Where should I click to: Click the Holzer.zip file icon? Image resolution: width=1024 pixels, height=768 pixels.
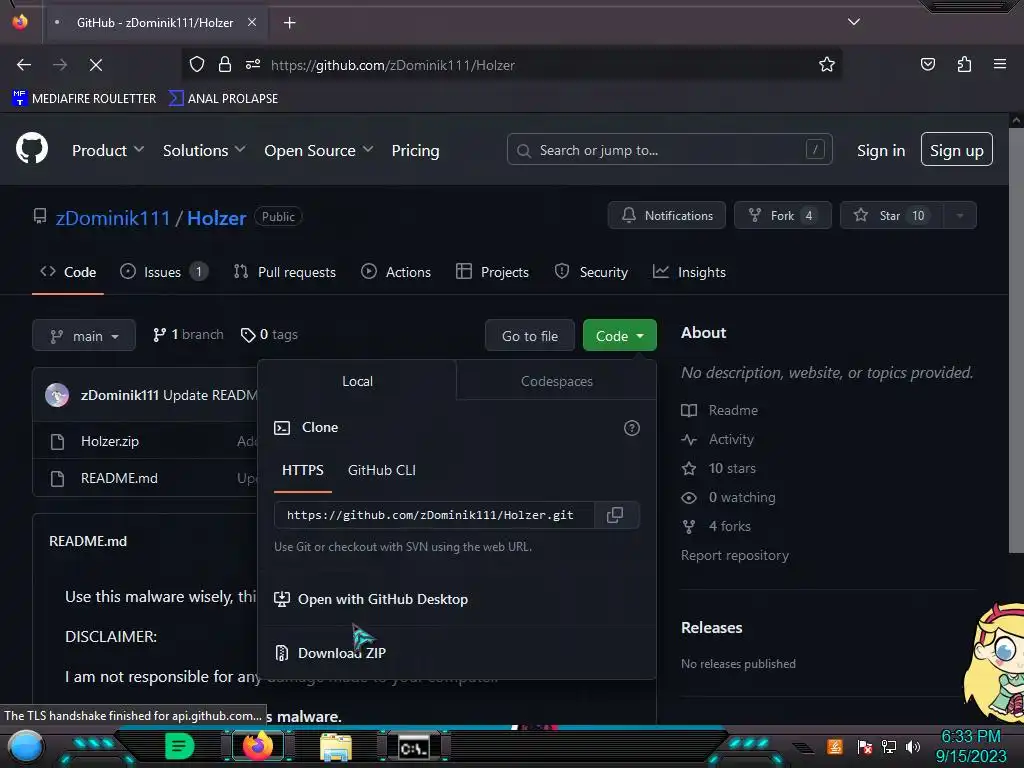point(57,441)
